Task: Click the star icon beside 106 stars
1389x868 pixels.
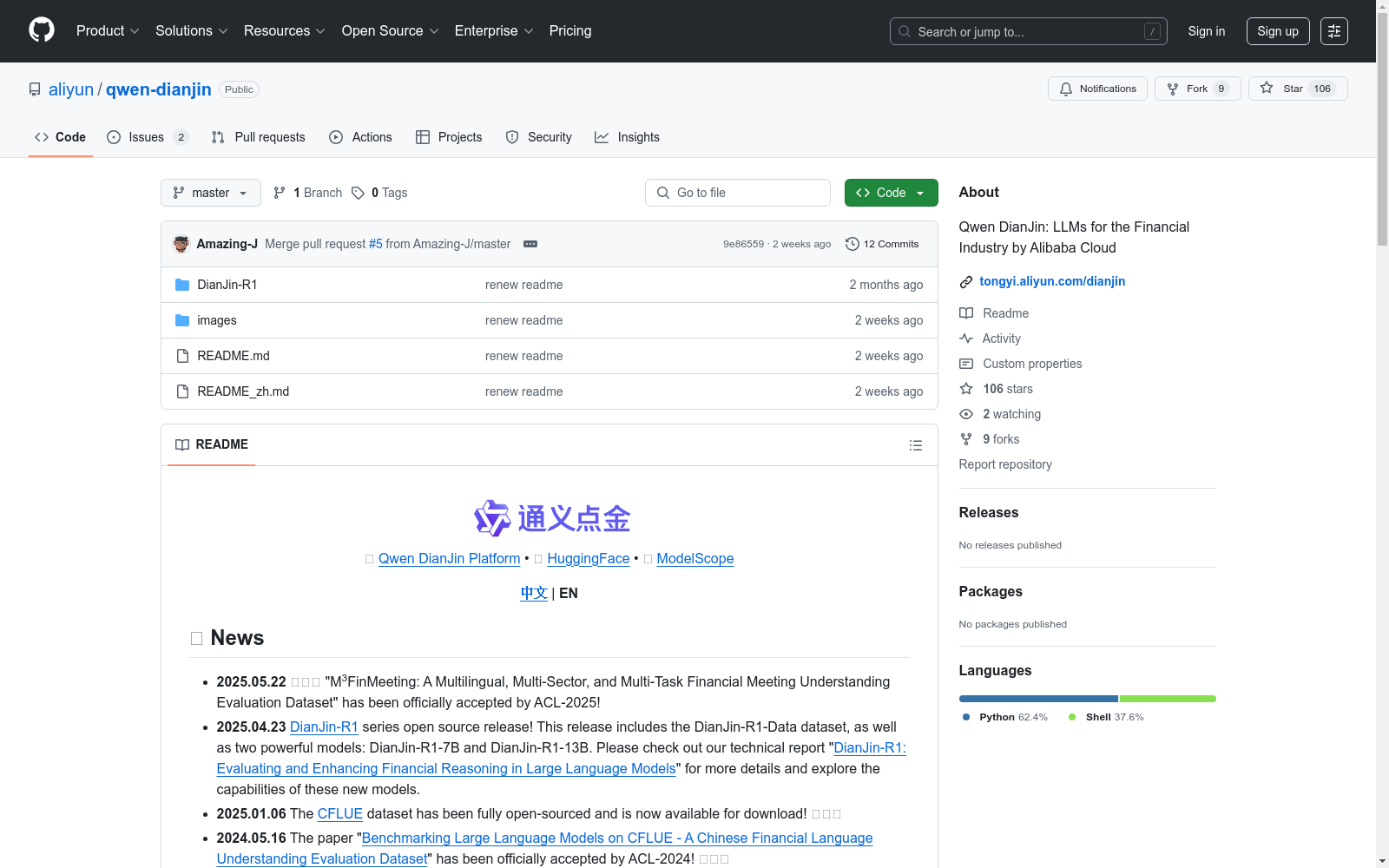Action: [x=966, y=389]
